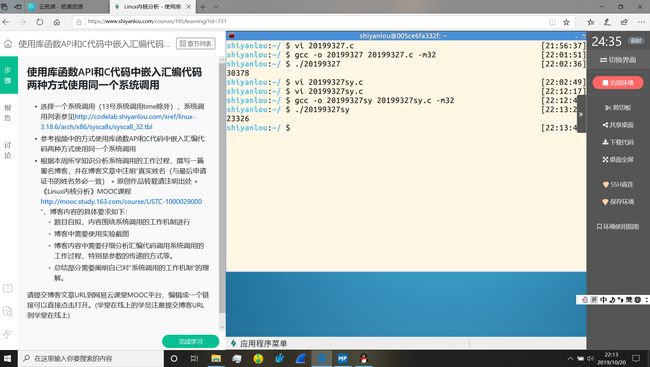This screenshot has height=367, width=650.
Task: Open browser settings and more menu
Action: [x=641, y=22]
